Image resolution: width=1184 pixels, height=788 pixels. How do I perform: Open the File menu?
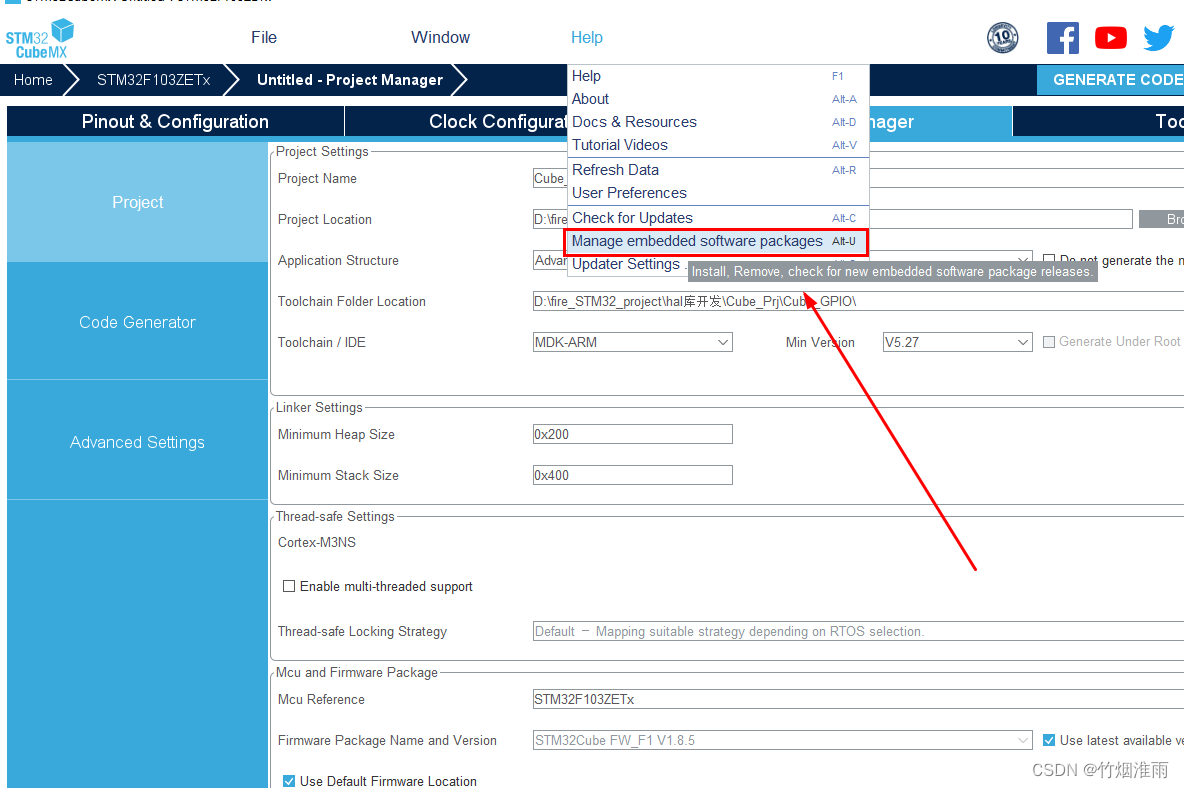pos(264,38)
